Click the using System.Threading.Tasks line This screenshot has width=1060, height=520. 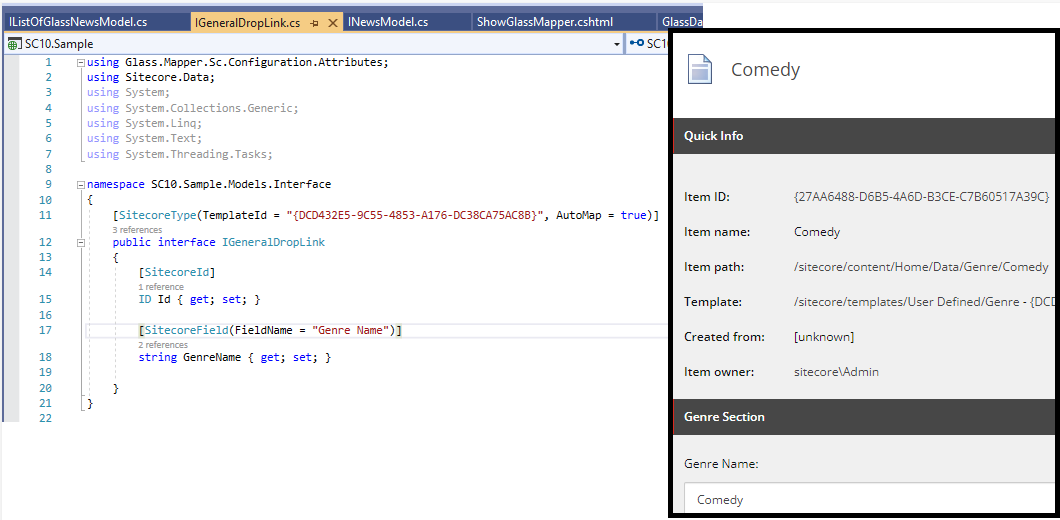pyautogui.click(x=179, y=154)
